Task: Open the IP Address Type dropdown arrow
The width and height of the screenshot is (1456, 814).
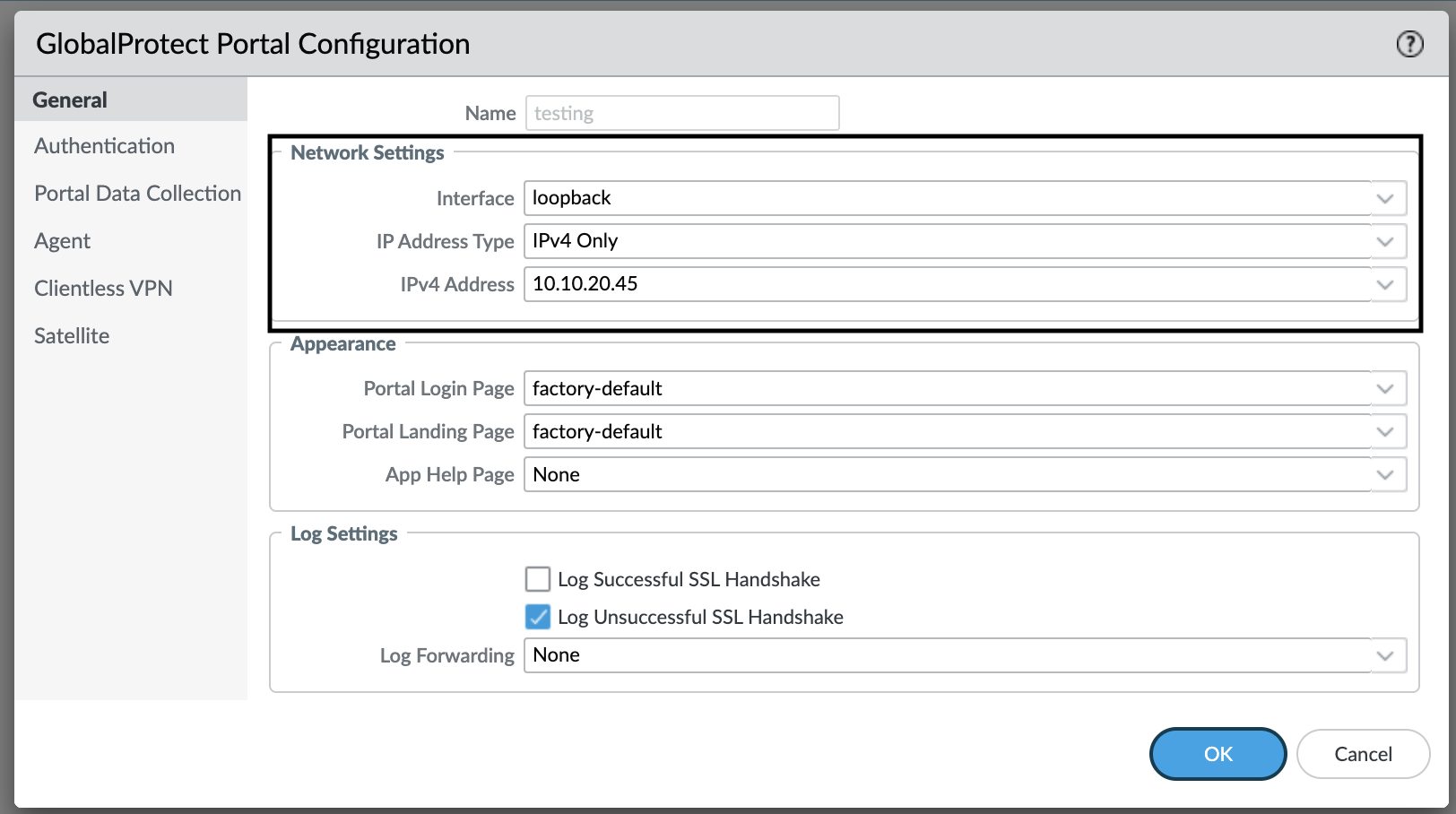Action: coord(1386,241)
